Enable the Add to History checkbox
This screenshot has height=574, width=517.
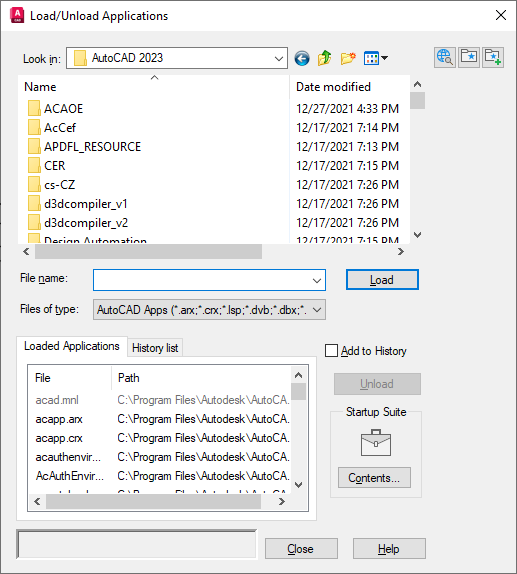click(331, 350)
